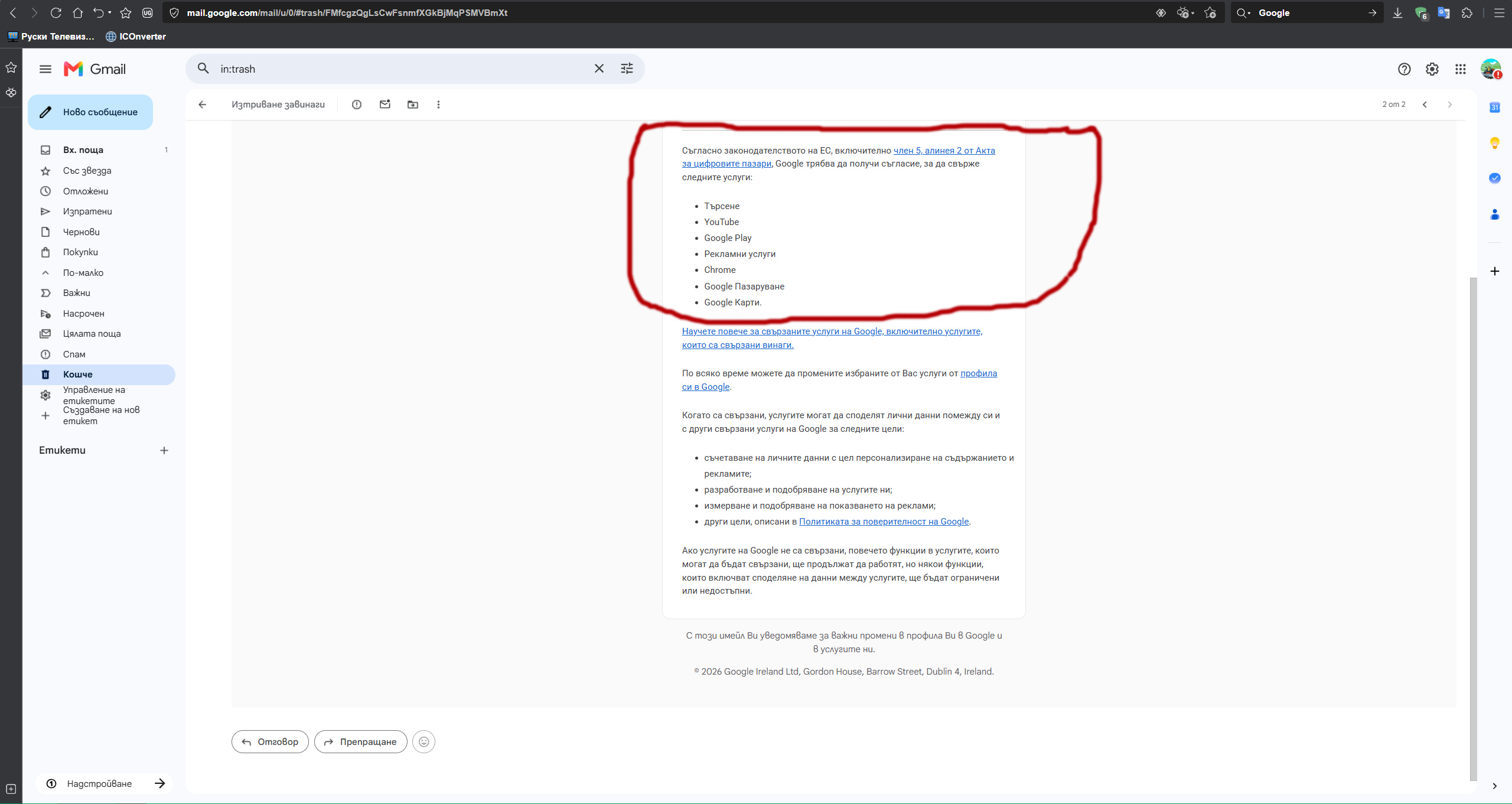1512x804 pixels.
Task: Open 'Изпратени' sent folder
Action: (x=99, y=211)
